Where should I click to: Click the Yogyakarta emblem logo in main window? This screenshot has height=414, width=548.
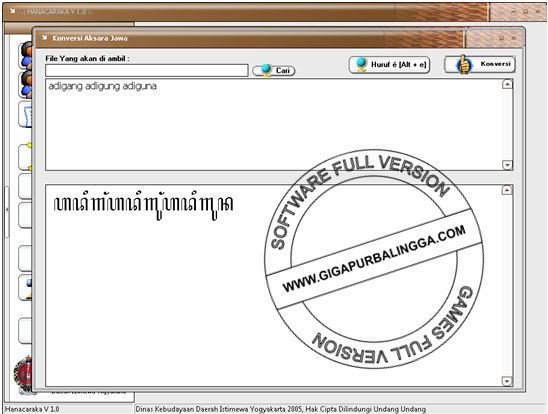23,375
